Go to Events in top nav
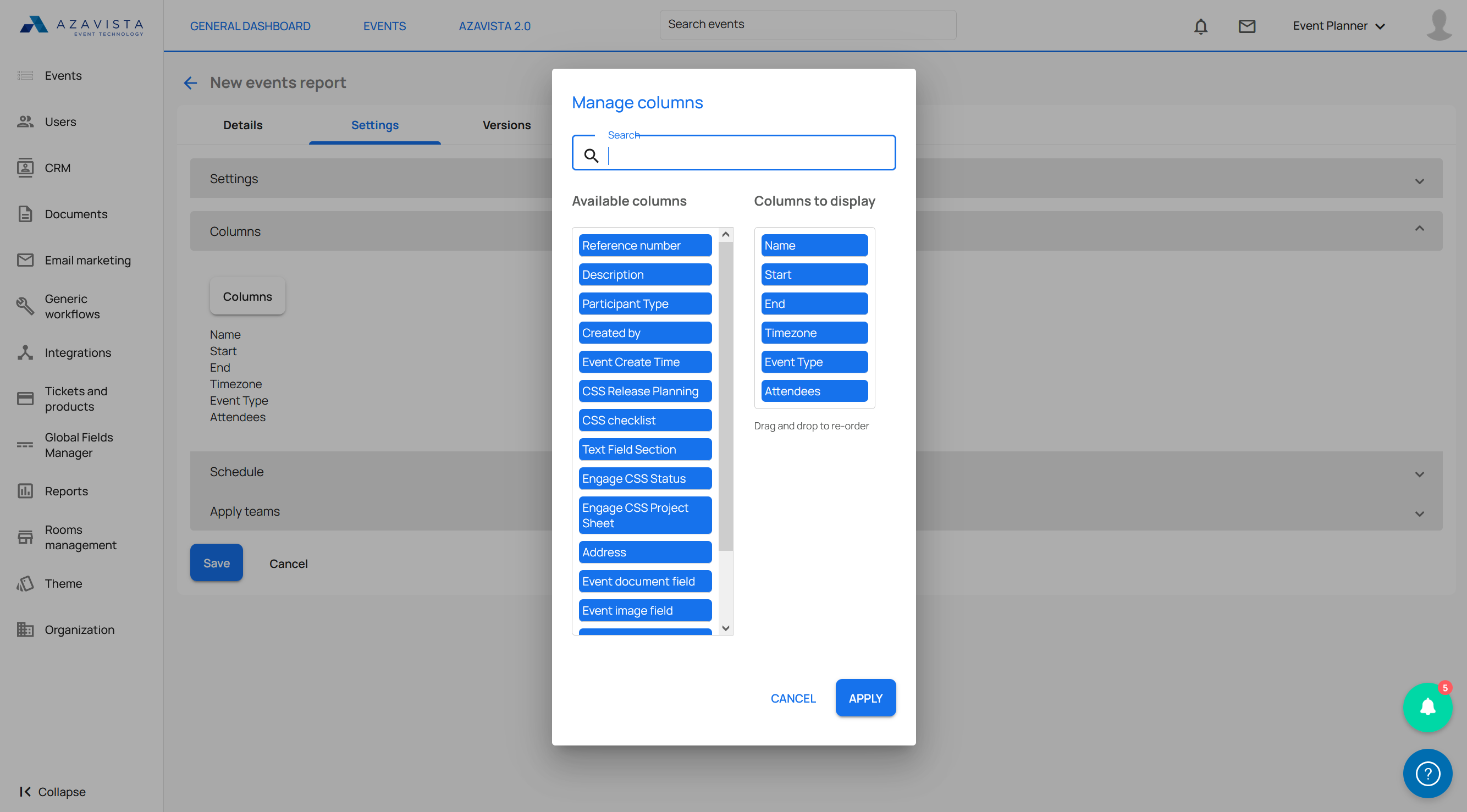The width and height of the screenshot is (1467, 812). [384, 26]
